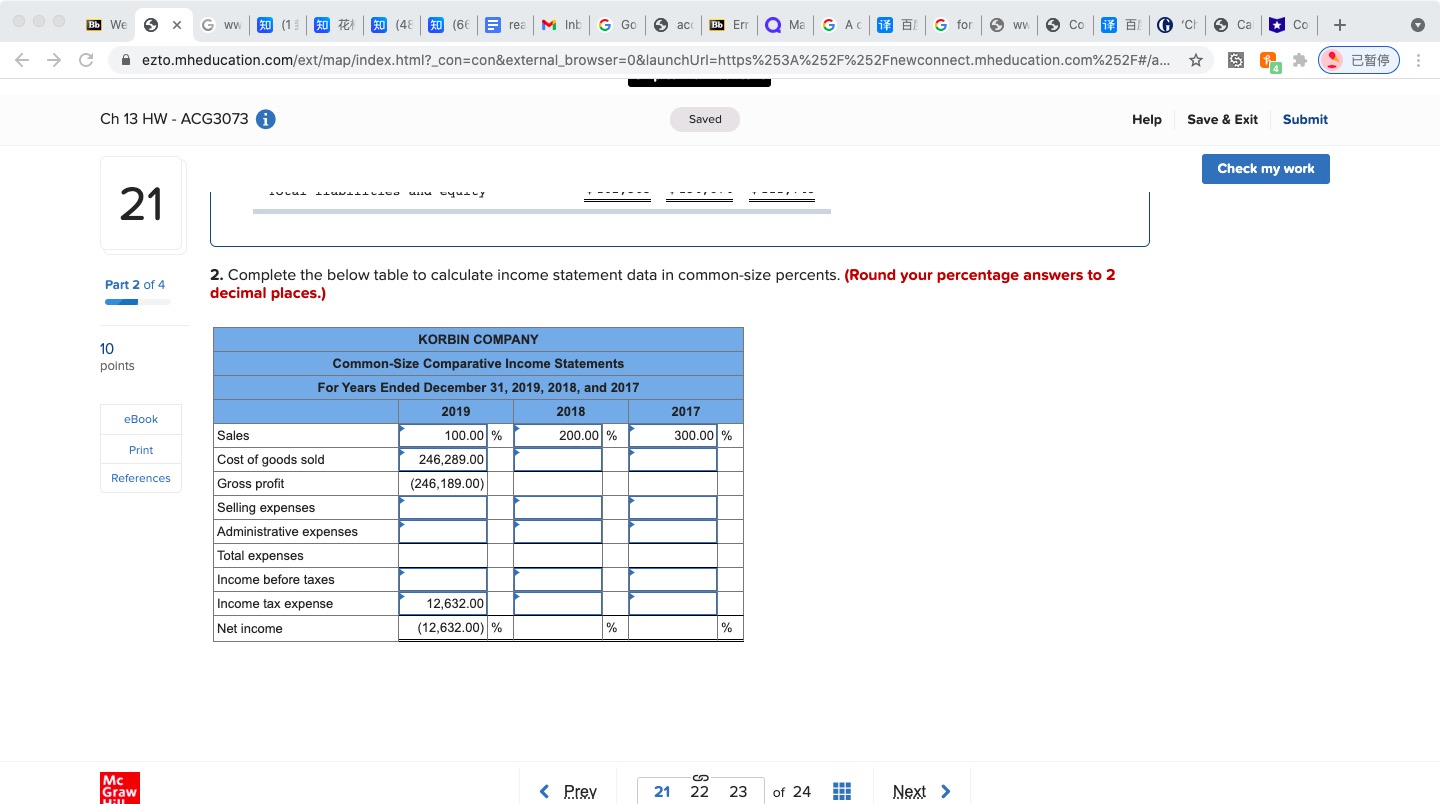1440x804 pixels.
Task: Open the Chrome three-dot menu
Action: pos(1417,60)
